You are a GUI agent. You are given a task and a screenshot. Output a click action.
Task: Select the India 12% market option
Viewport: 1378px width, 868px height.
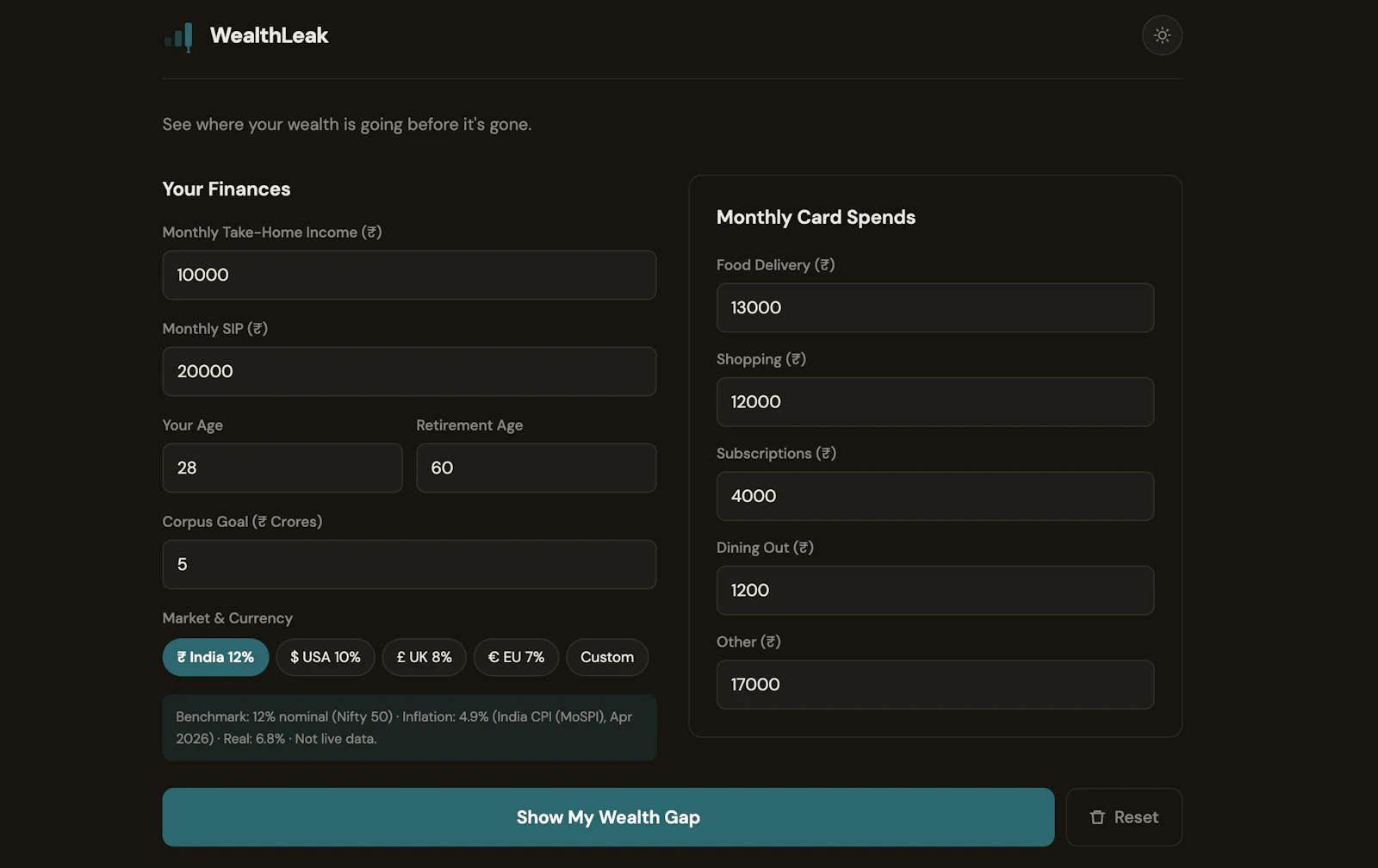pyautogui.click(x=215, y=657)
